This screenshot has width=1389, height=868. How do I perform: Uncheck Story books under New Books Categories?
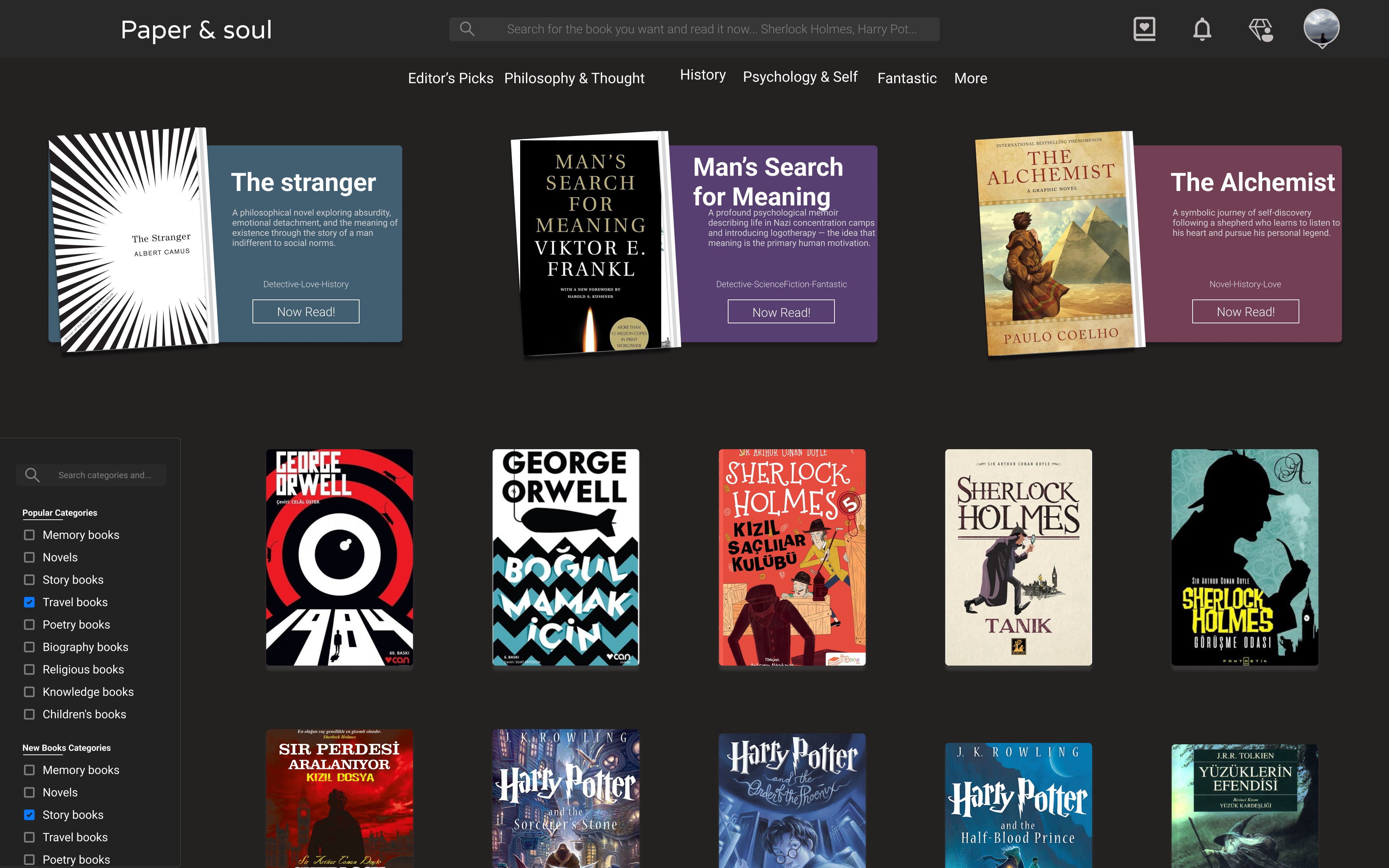click(29, 814)
